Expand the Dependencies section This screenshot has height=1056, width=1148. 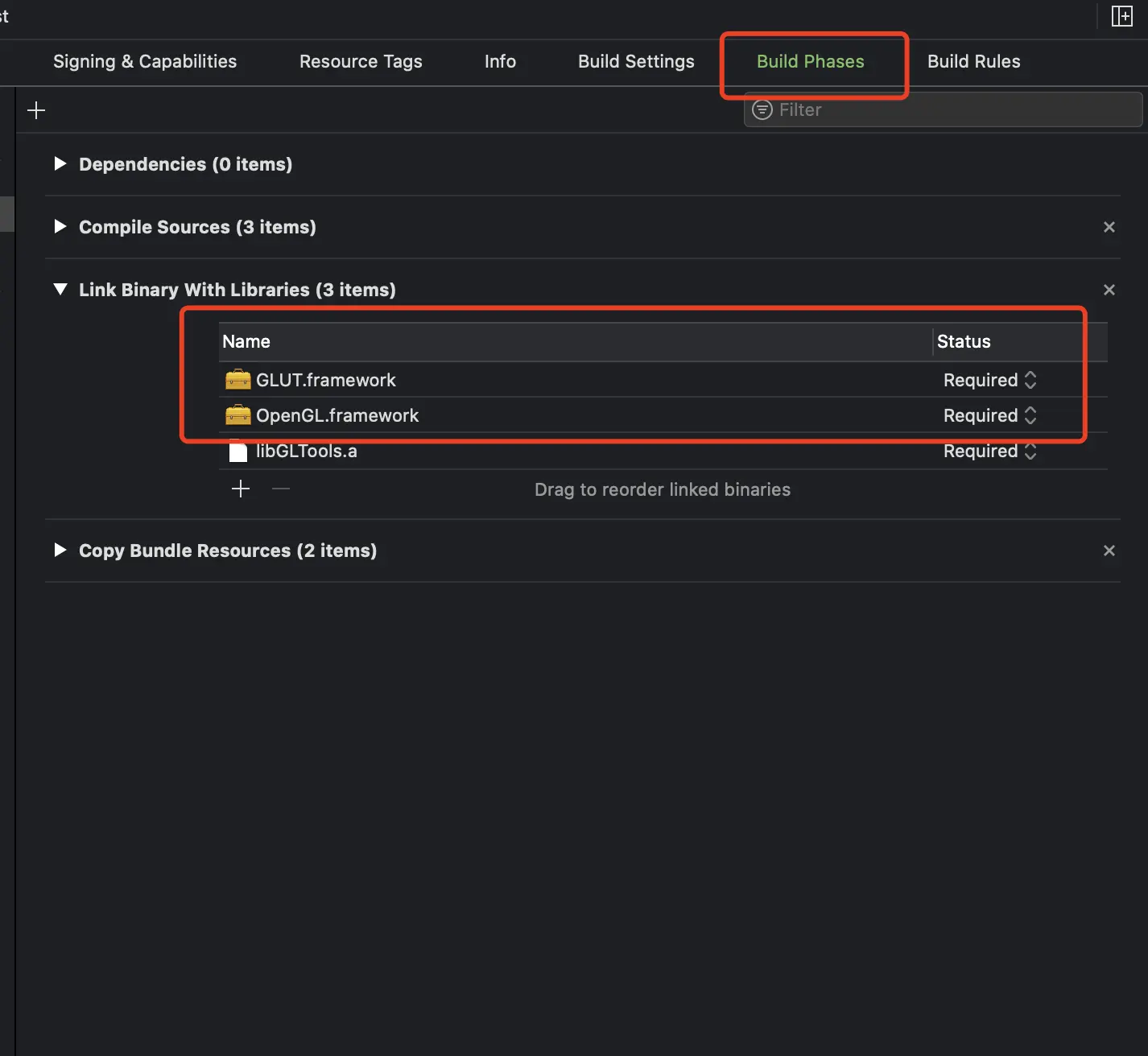point(60,164)
